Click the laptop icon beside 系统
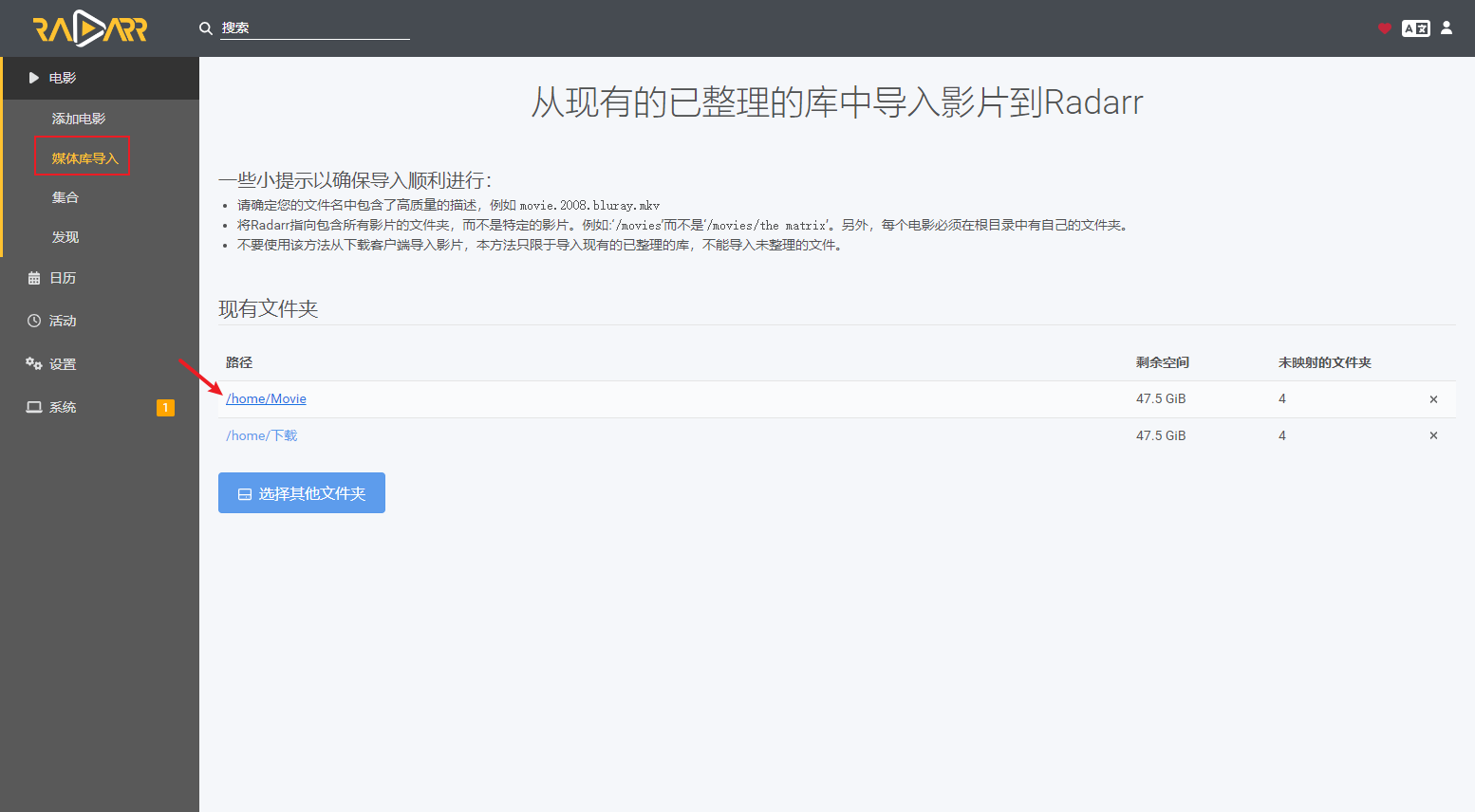1475x812 pixels. pyautogui.click(x=34, y=407)
